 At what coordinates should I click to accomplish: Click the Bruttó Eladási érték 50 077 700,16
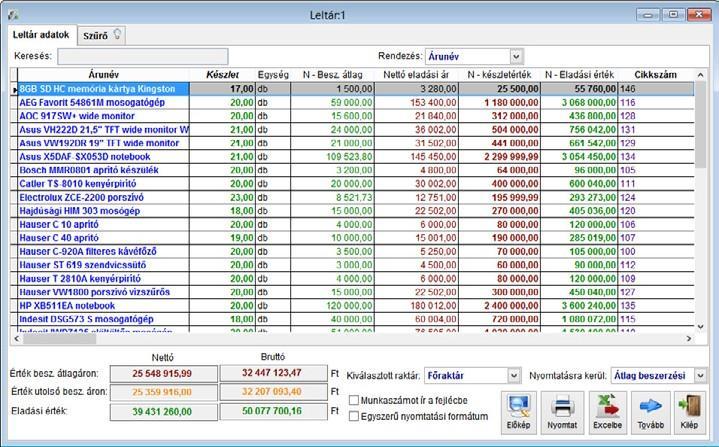272,411
